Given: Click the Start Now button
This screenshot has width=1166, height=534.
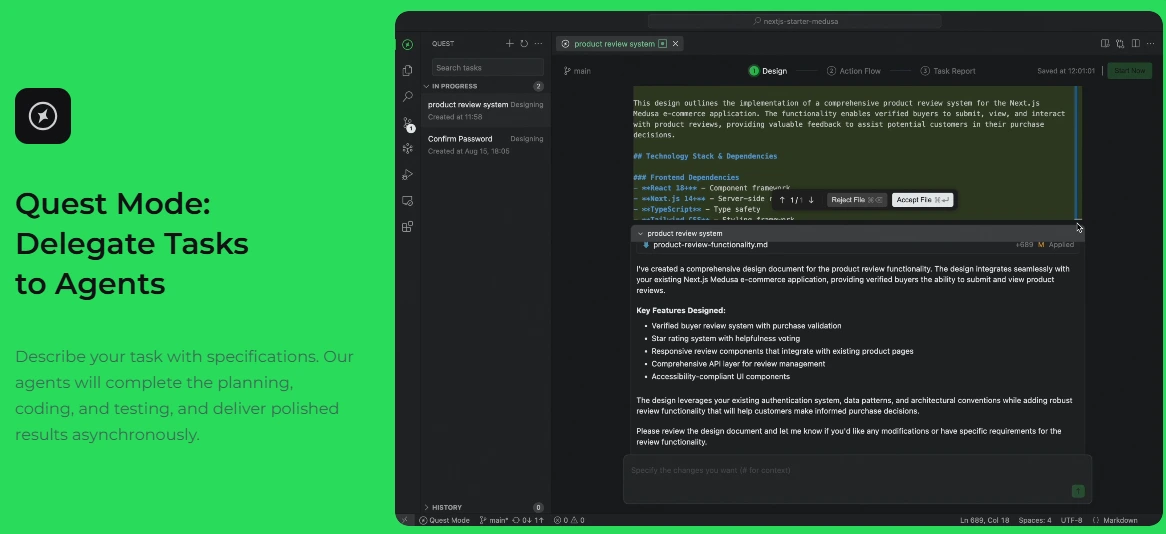Looking at the screenshot, I should 1130,71.
